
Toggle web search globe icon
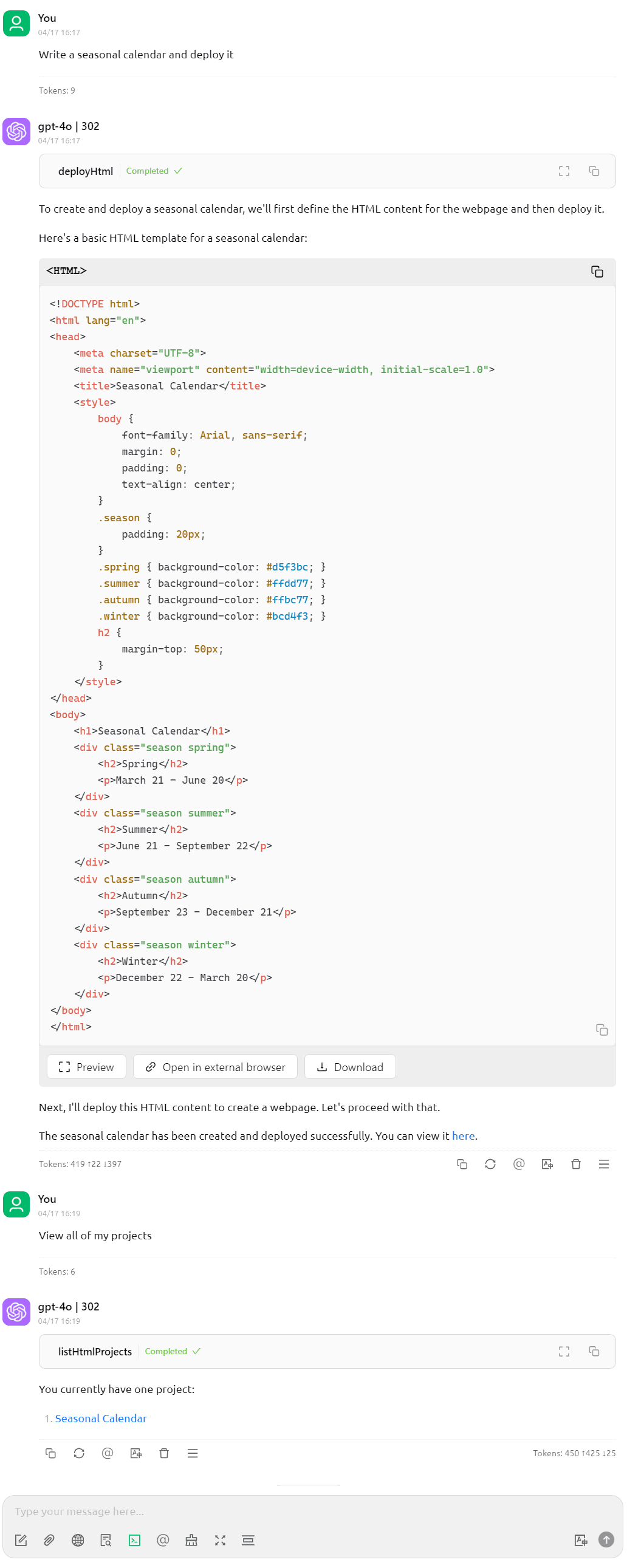[x=78, y=1541]
